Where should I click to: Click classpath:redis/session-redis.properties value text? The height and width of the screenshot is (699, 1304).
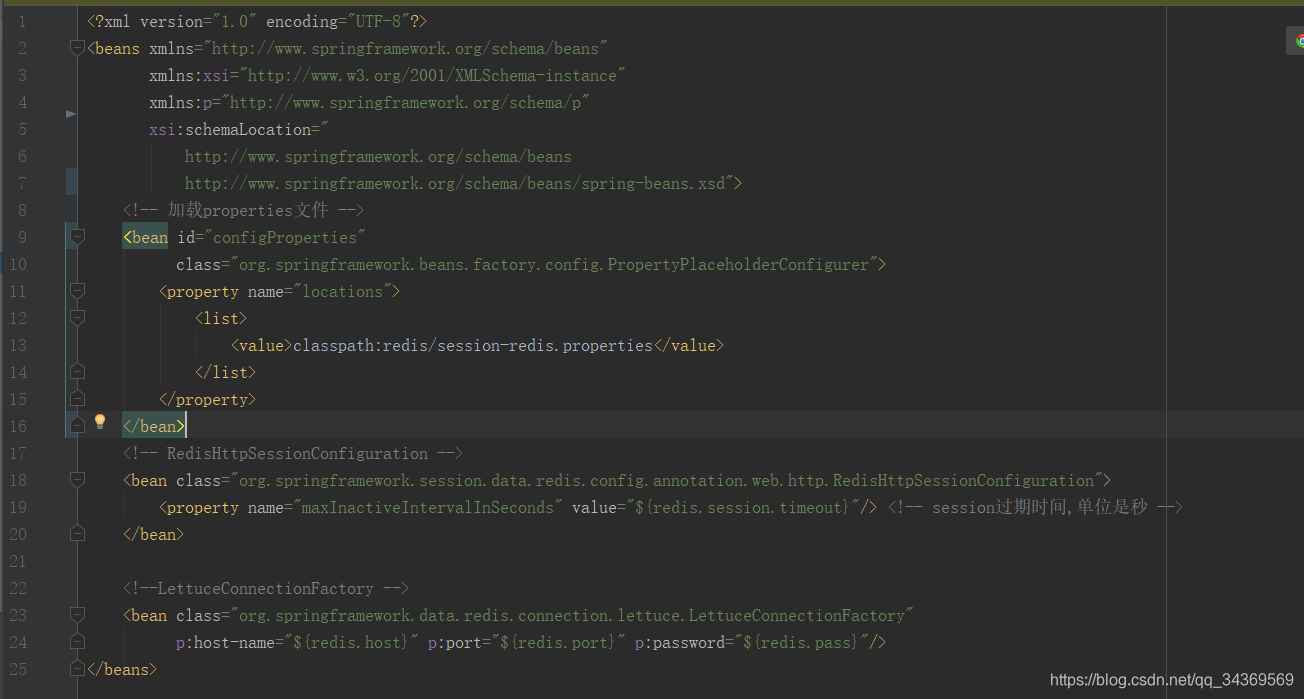pos(473,345)
